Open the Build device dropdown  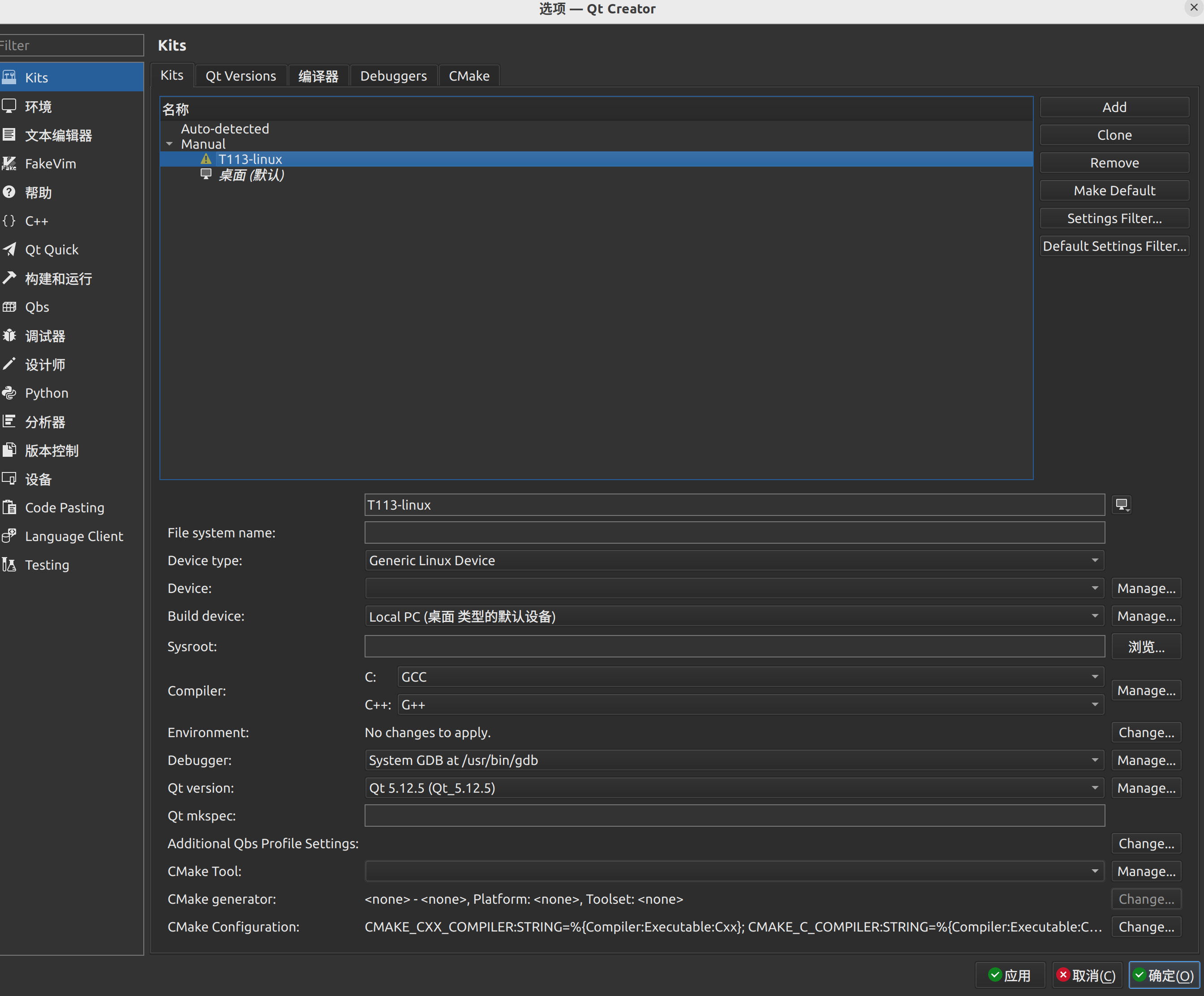(735, 616)
